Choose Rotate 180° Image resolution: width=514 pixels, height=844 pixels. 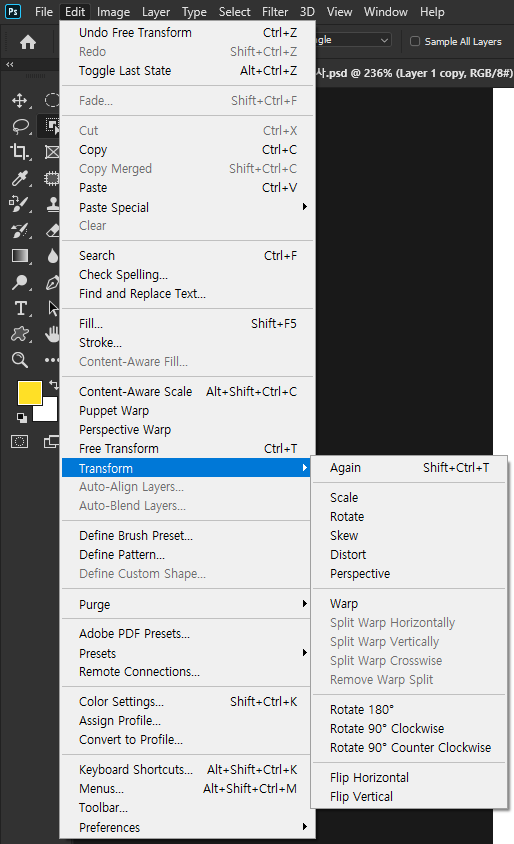click(x=409, y=709)
